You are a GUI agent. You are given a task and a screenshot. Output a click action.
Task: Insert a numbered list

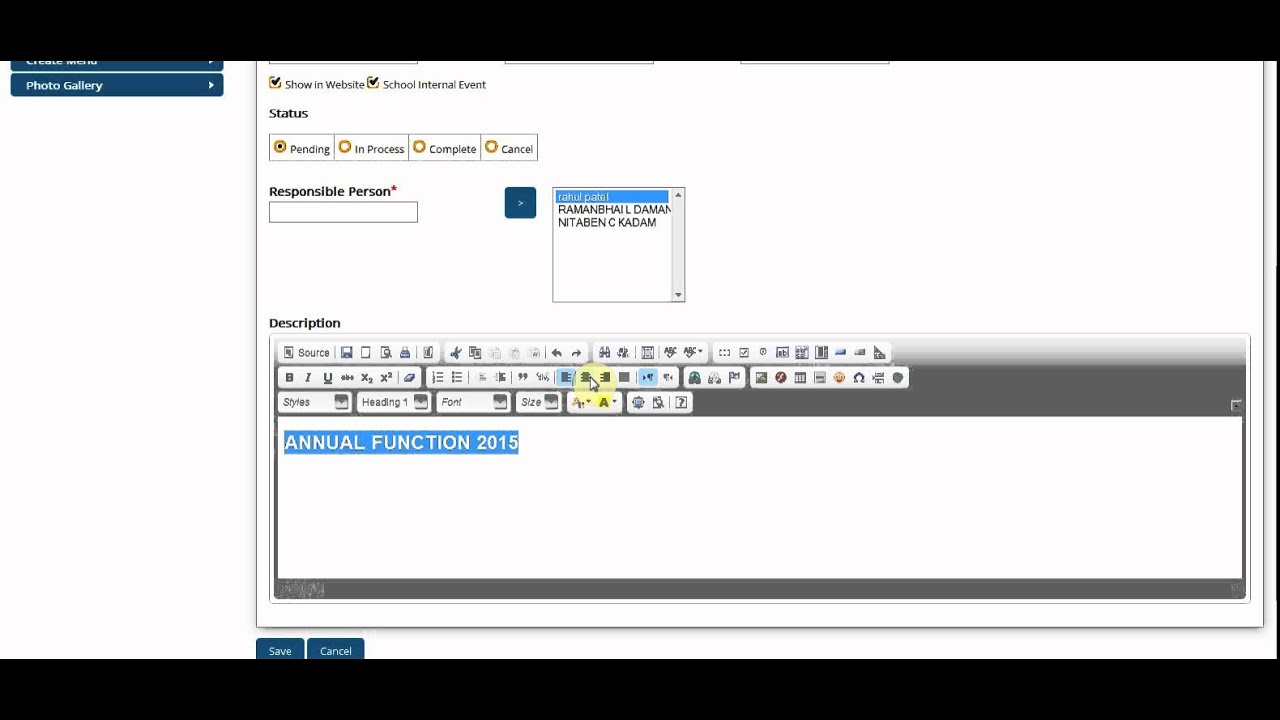click(x=437, y=378)
